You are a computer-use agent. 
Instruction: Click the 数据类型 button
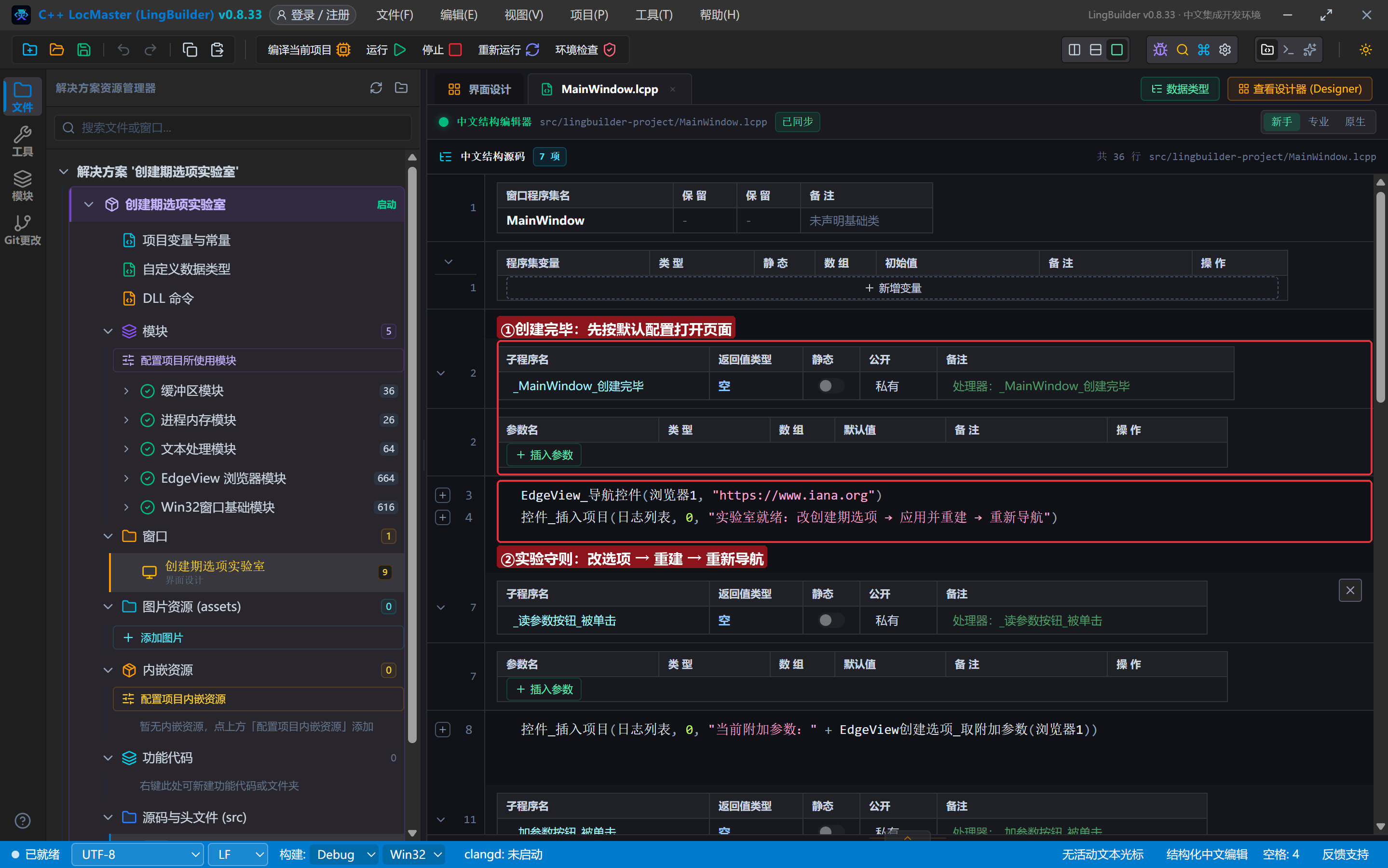pyautogui.click(x=1180, y=89)
